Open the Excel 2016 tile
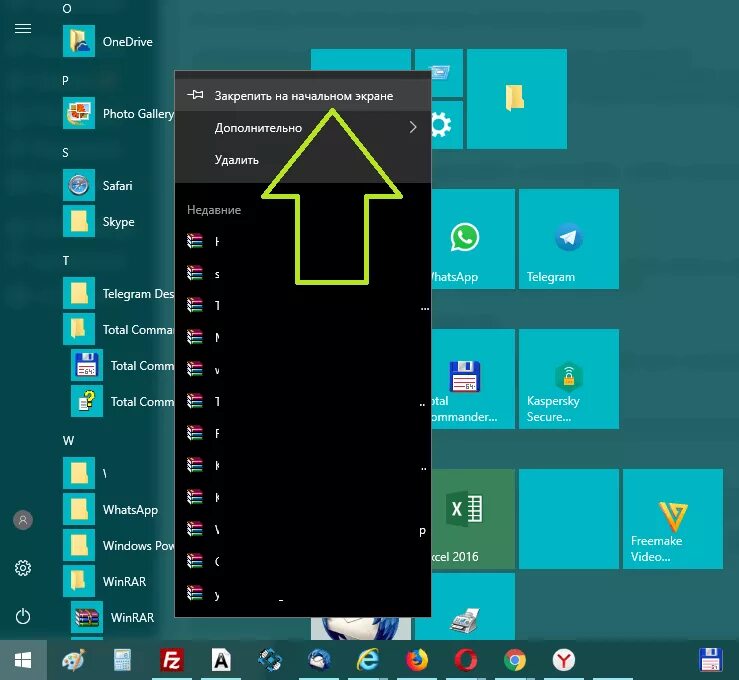The height and width of the screenshot is (680, 739). (x=473, y=519)
